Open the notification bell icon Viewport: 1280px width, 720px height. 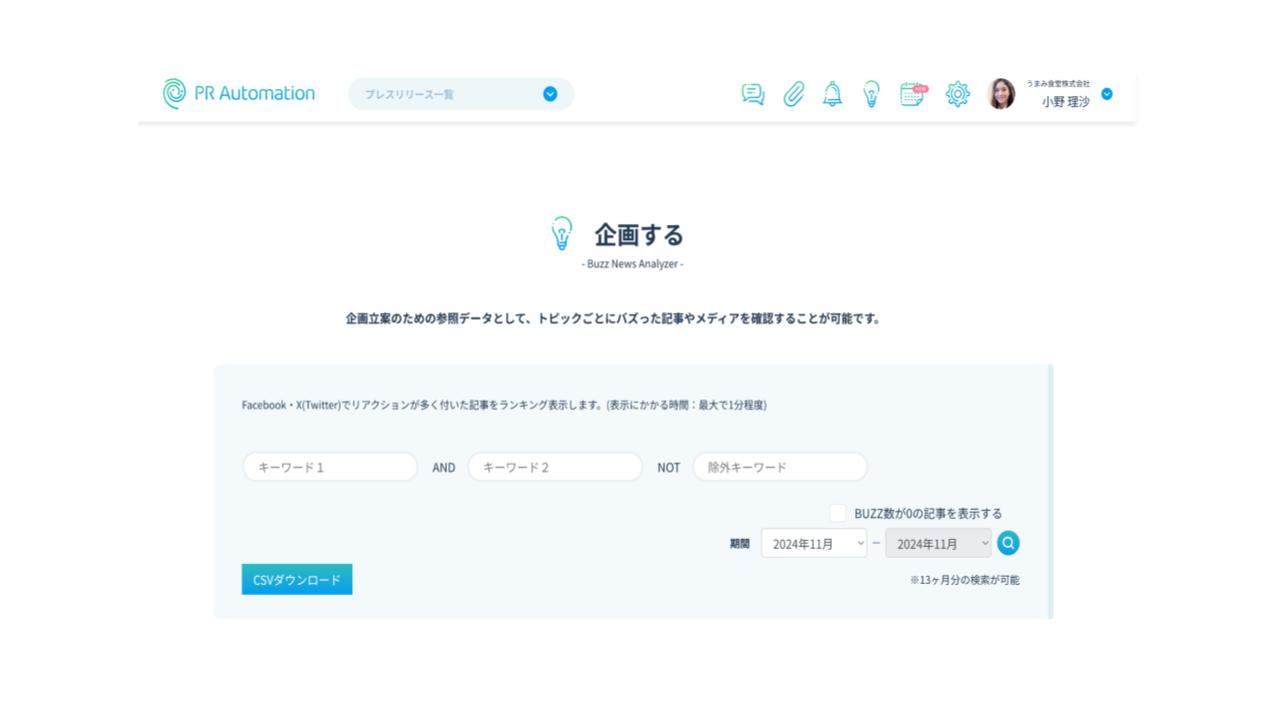(x=832, y=94)
